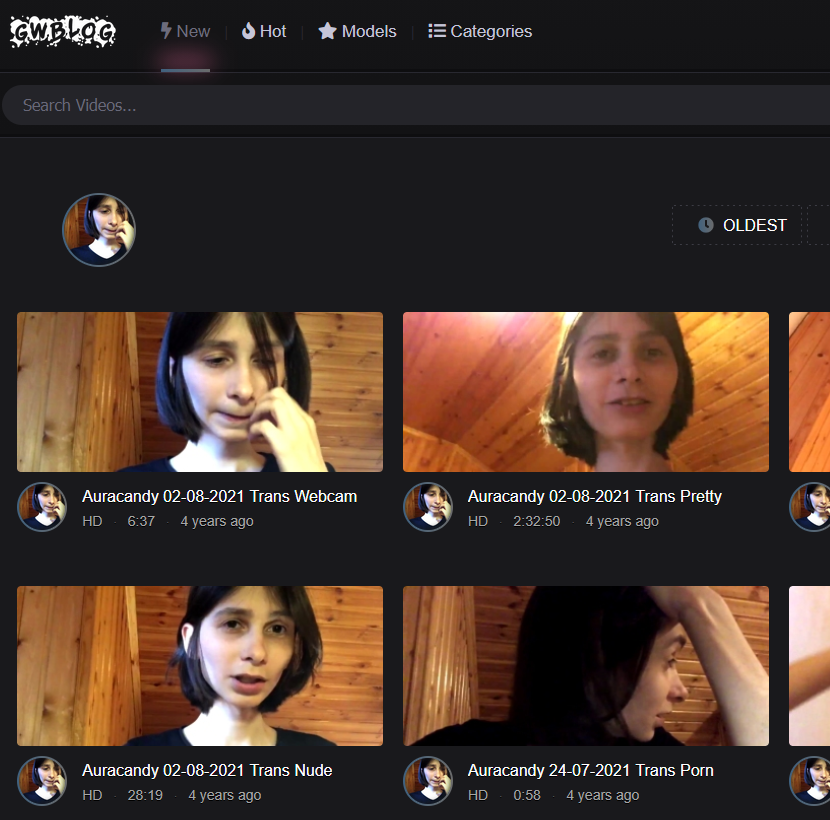Viewport: 830px width, 820px height.
Task: Click '4 years ago' beside the 2:32:50 duration
Action: pos(622,521)
